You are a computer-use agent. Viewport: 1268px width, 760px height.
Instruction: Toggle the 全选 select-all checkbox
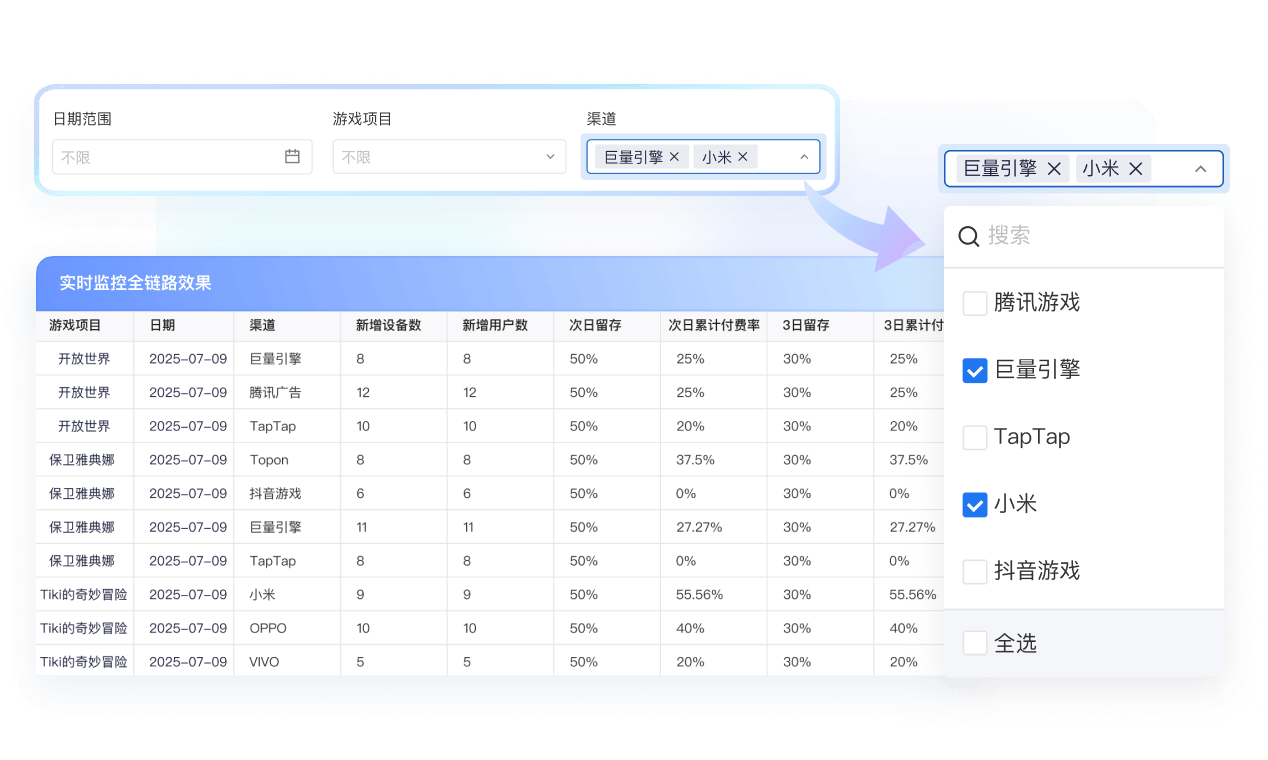[975, 643]
